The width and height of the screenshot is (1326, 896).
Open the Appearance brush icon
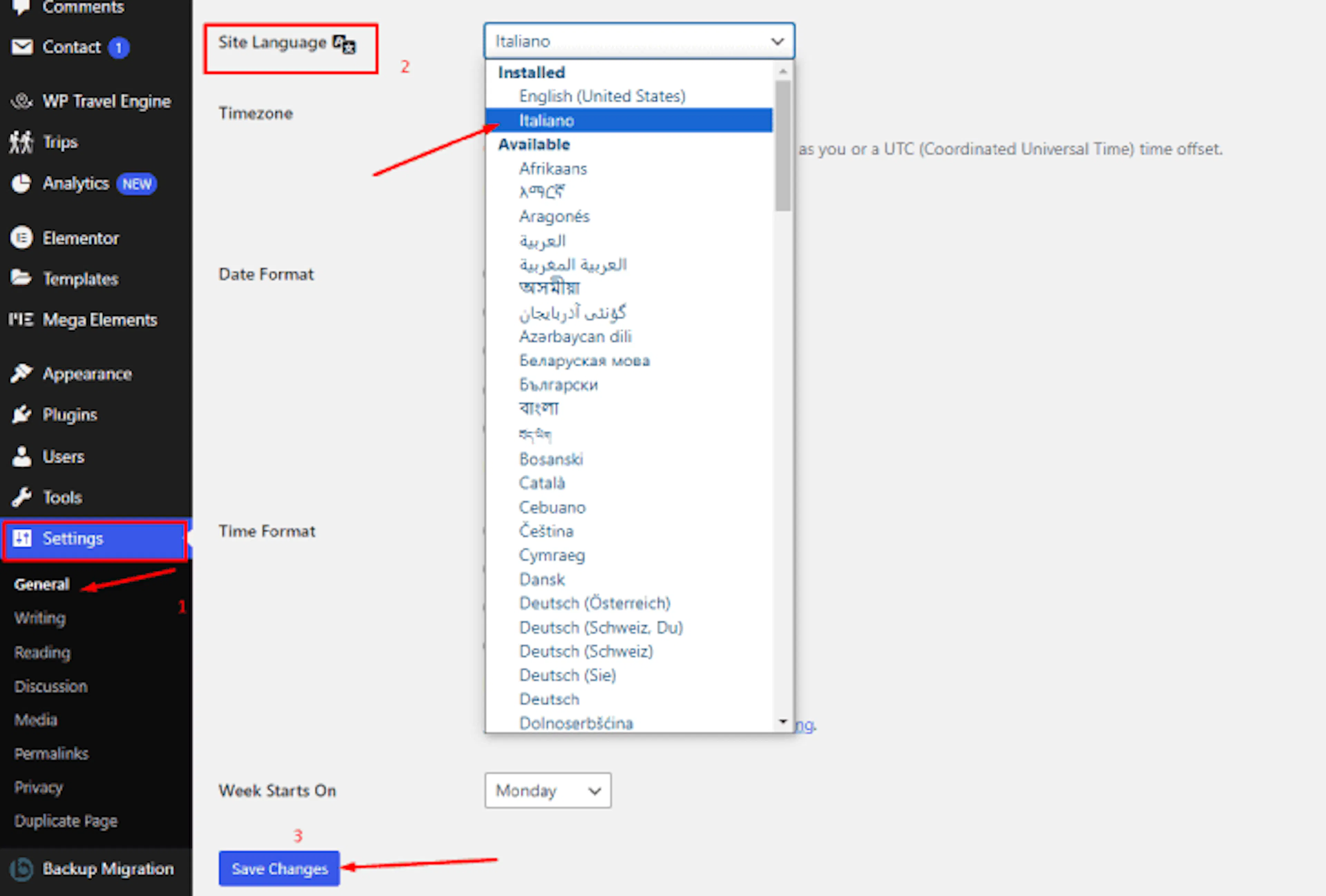(x=22, y=374)
